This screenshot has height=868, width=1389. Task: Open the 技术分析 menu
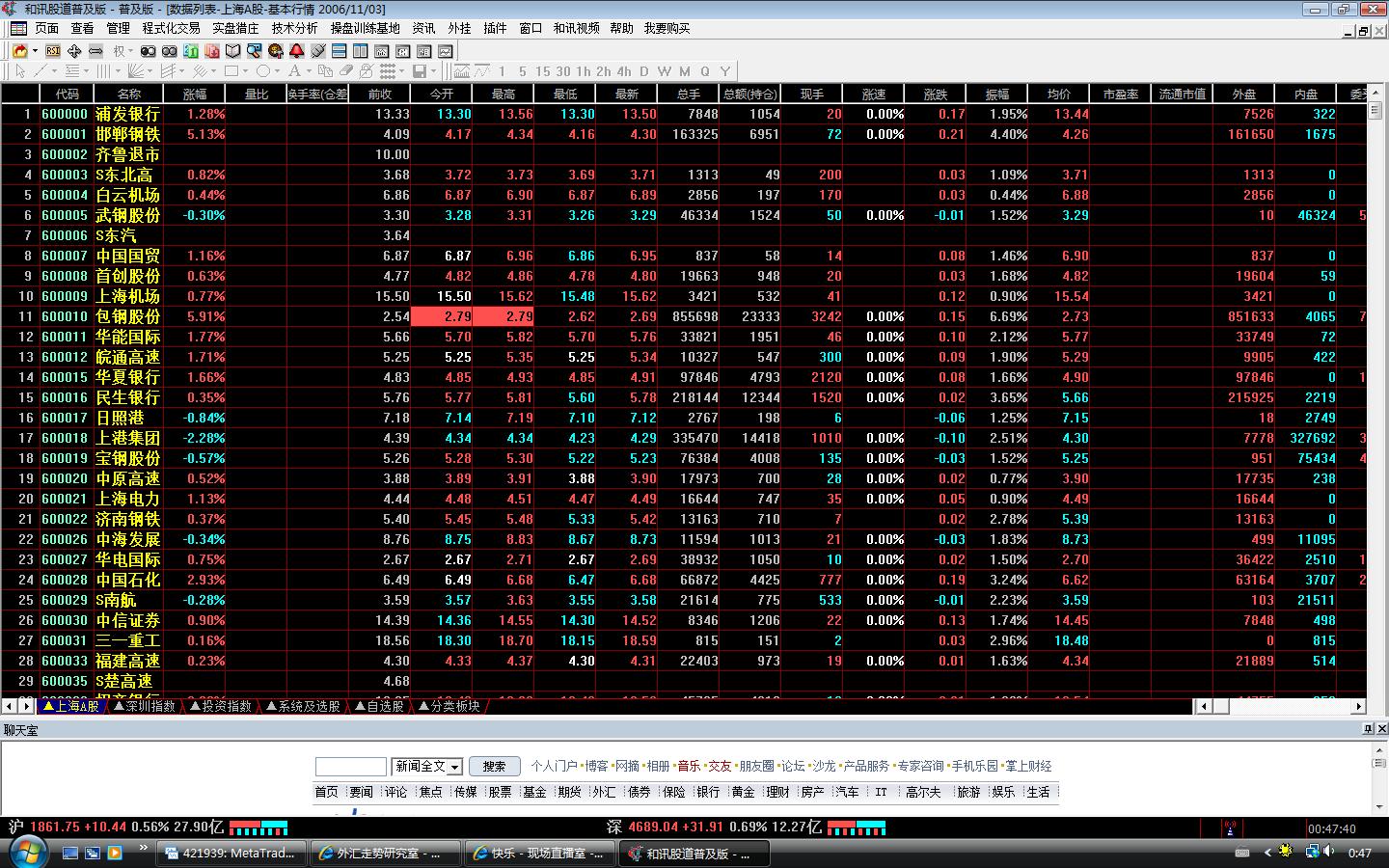pos(294,28)
